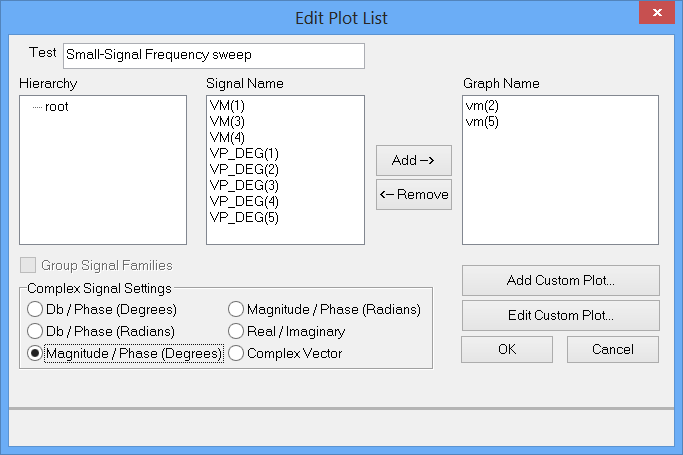The image size is (683, 455).
Task: Select vm(2) in Graph Name list
Action: click(482, 104)
